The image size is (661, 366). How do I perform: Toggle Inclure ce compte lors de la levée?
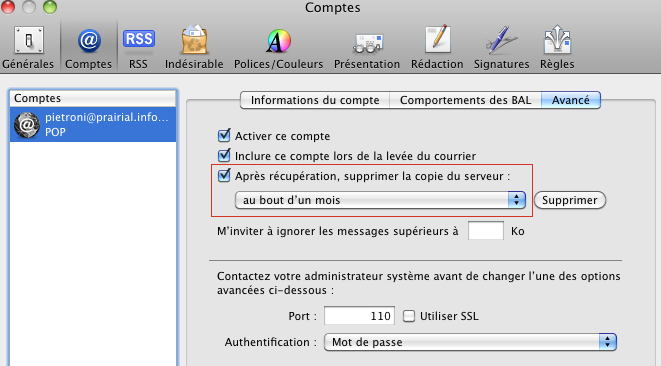224,156
